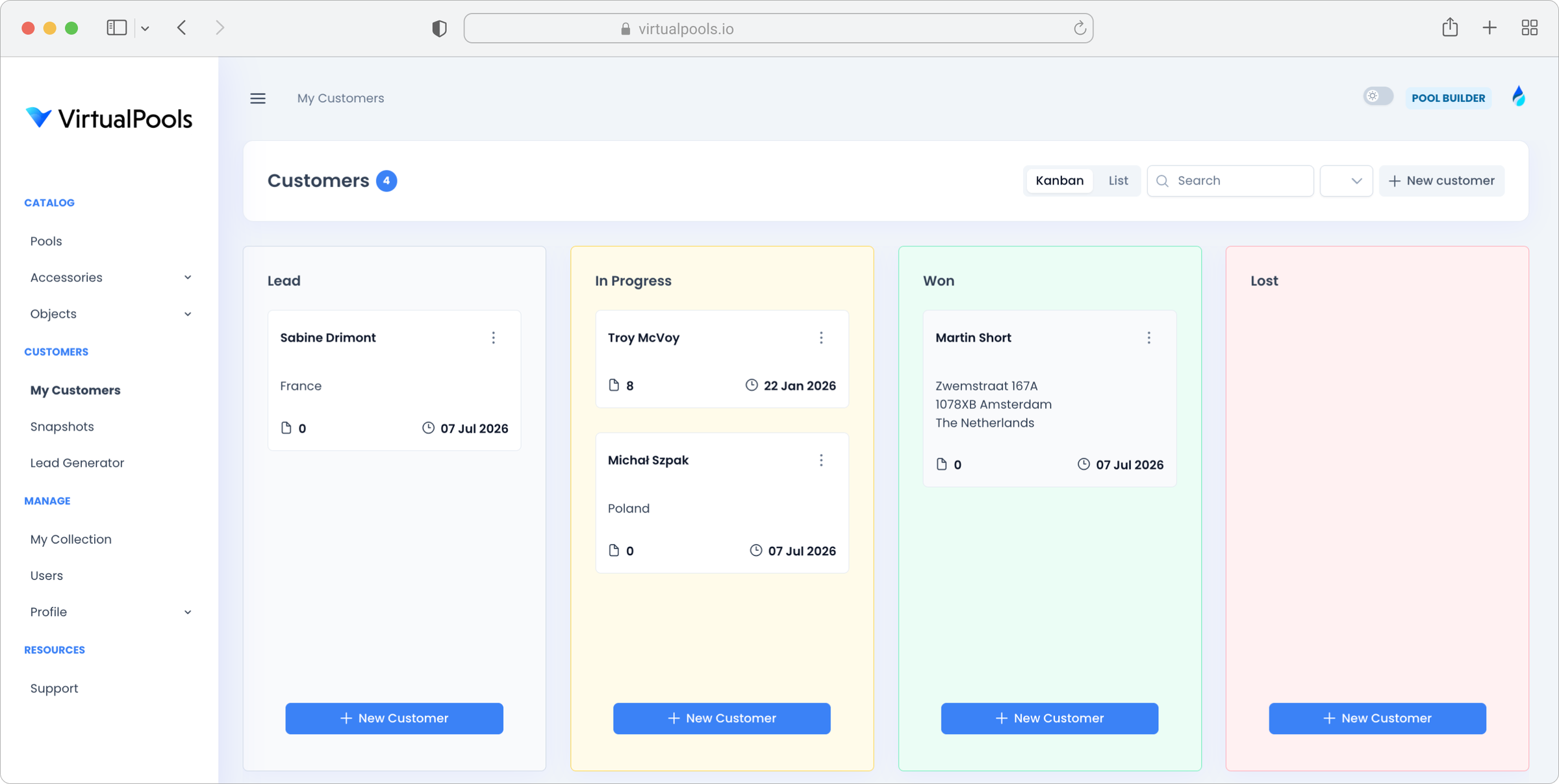This screenshot has width=1559, height=784.
Task: Add New Customer in In Progress column
Action: point(722,718)
